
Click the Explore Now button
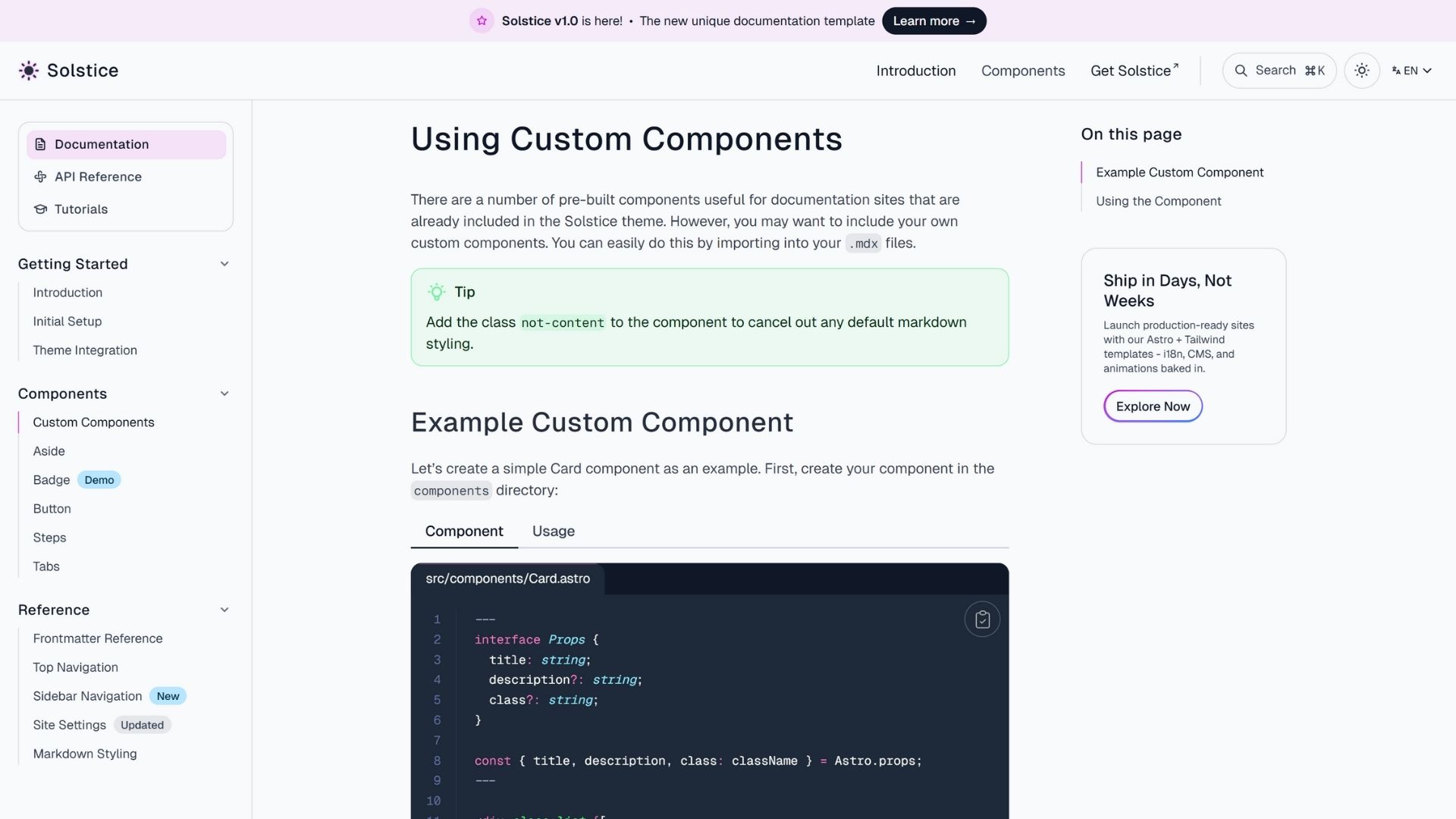pos(1153,406)
